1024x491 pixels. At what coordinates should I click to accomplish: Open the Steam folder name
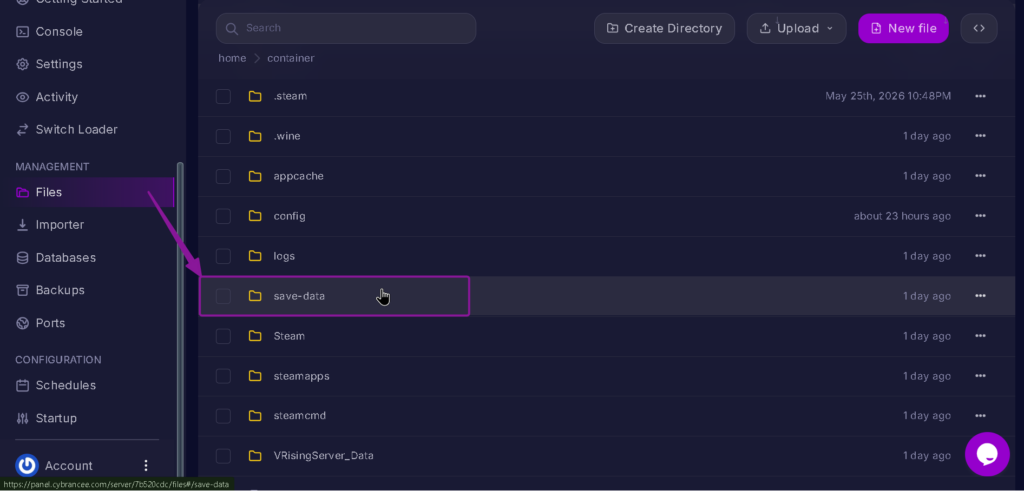tap(289, 336)
